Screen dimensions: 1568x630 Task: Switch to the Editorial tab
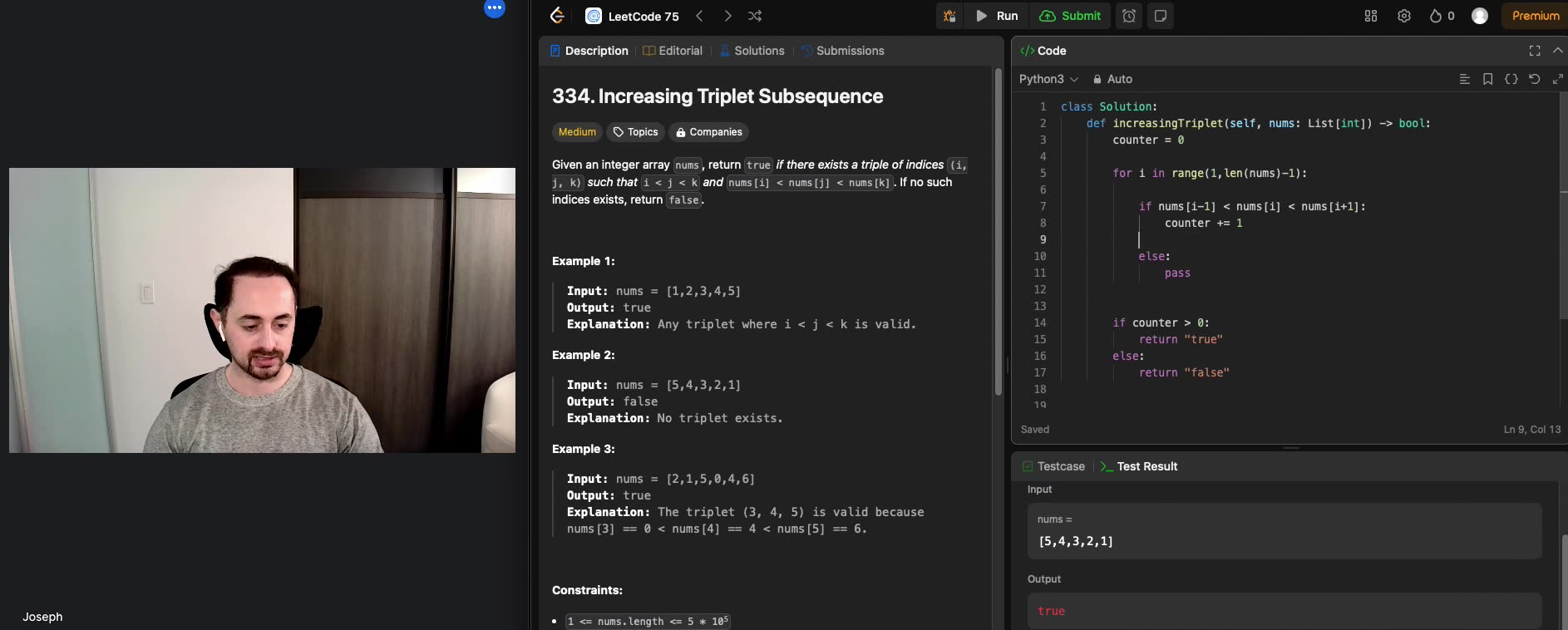point(673,51)
